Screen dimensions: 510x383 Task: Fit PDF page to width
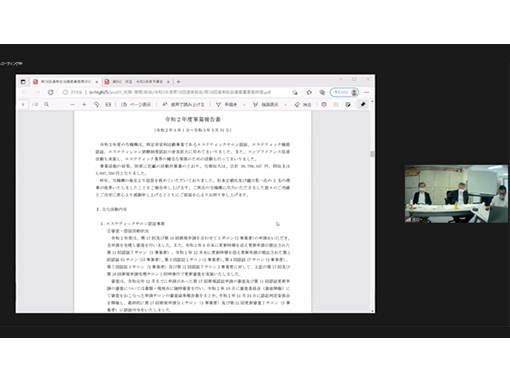point(108,105)
